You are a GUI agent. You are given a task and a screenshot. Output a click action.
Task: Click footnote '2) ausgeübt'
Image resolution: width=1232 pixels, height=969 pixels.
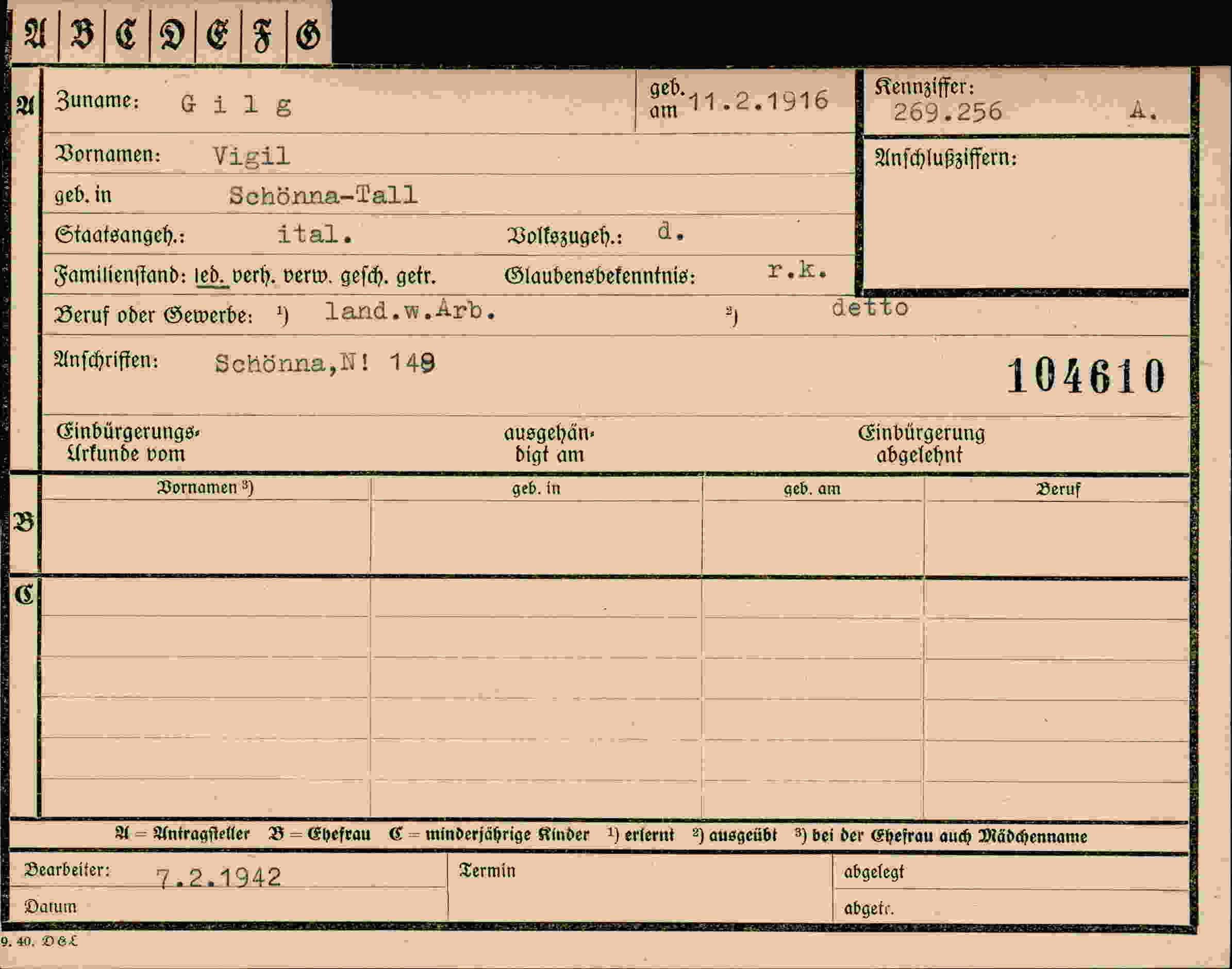(735, 836)
